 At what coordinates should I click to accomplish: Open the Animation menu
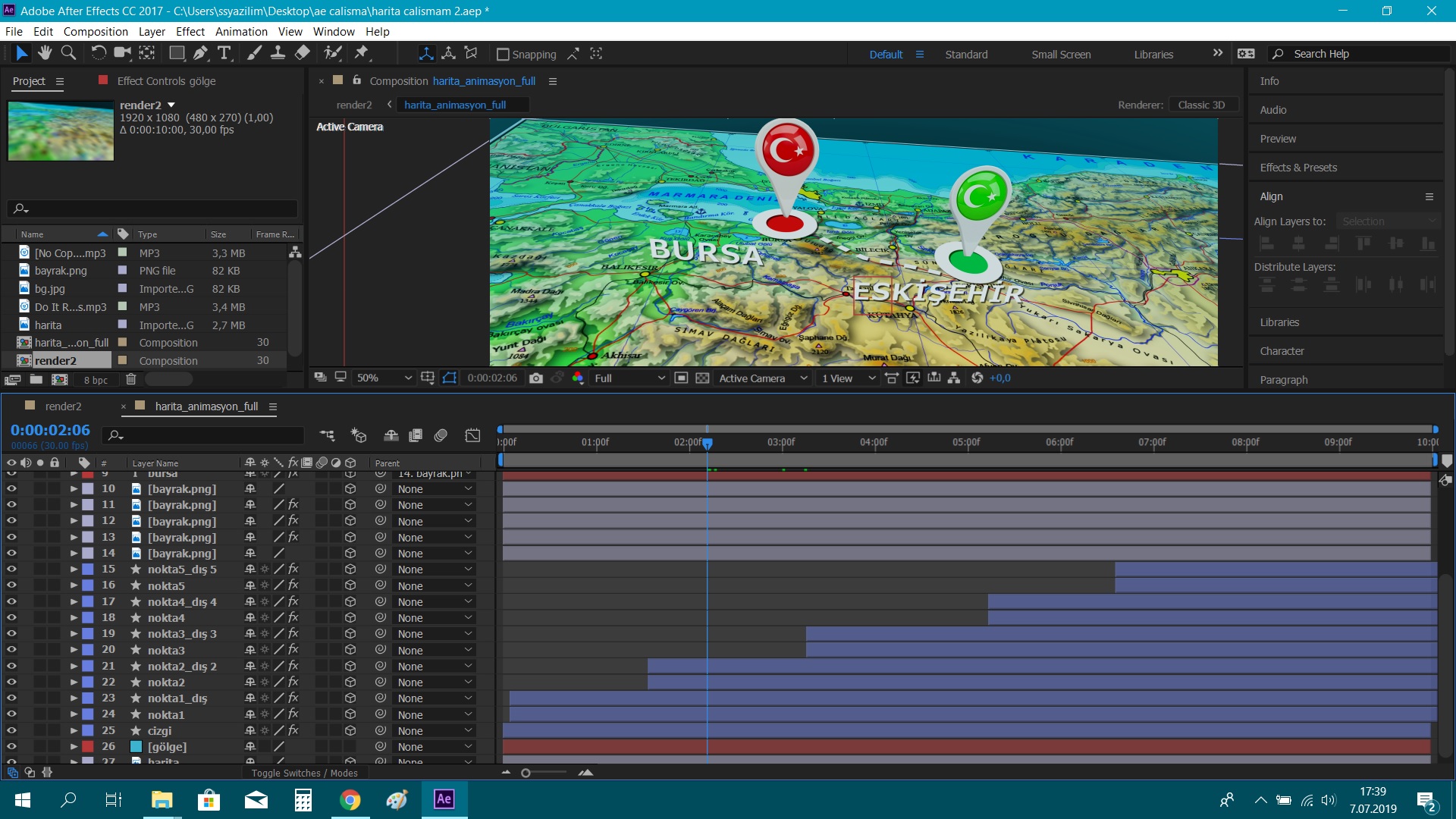click(241, 32)
